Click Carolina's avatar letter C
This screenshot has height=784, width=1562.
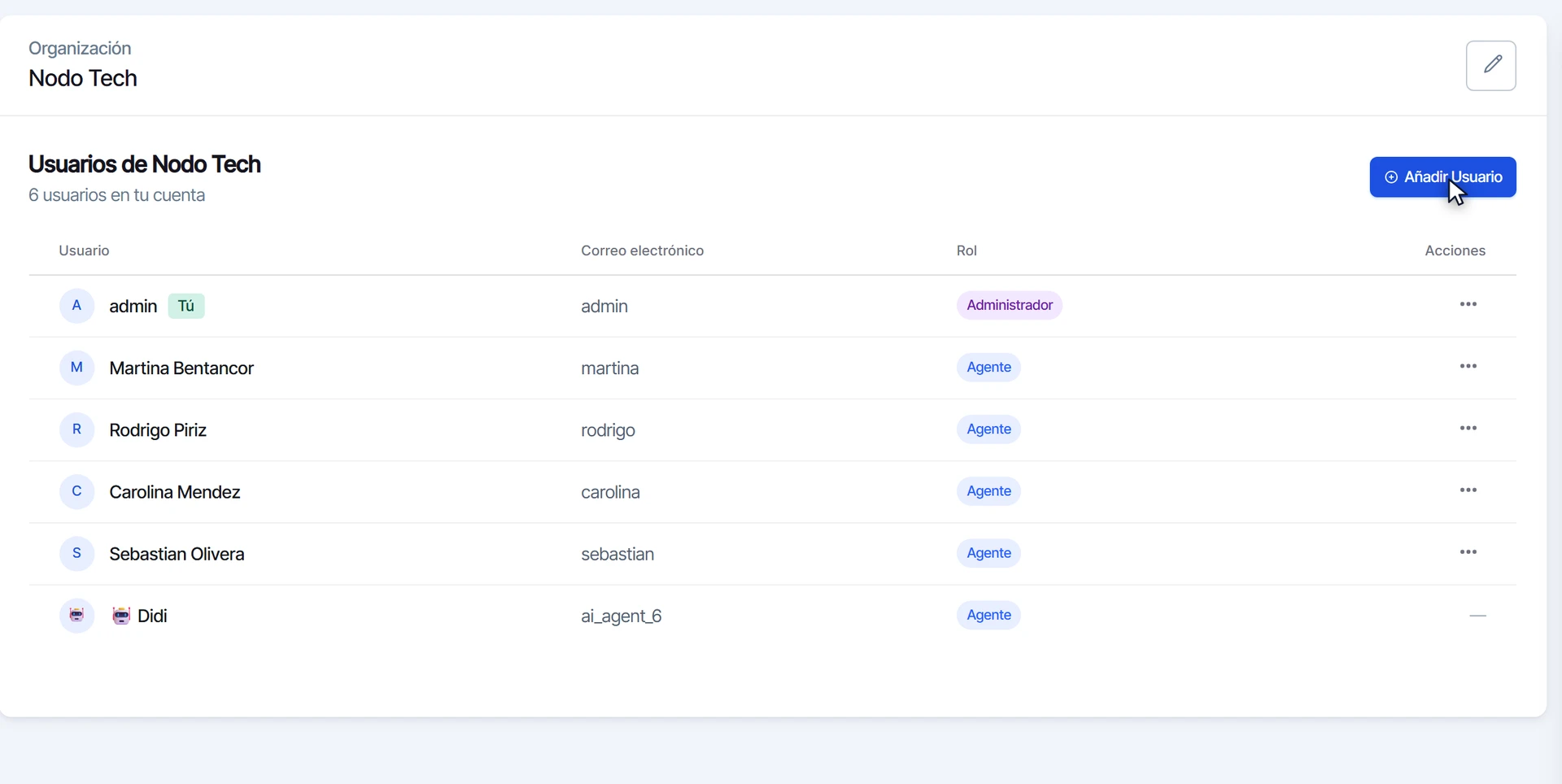(x=76, y=491)
